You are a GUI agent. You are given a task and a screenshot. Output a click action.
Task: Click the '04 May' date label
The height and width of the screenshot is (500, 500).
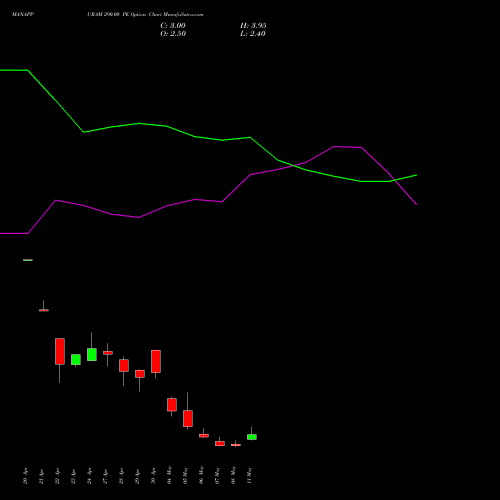click(170, 475)
